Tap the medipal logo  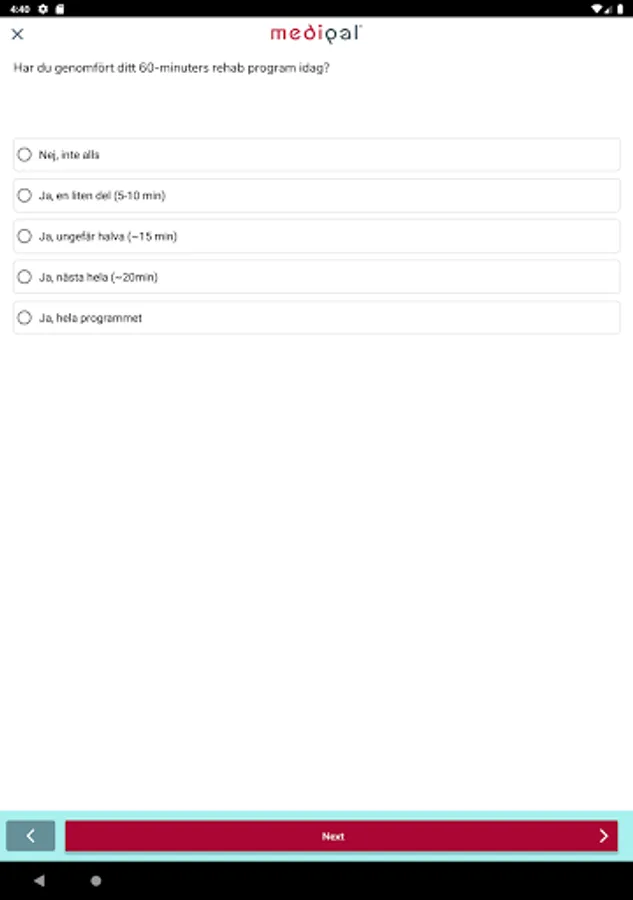point(315,33)
